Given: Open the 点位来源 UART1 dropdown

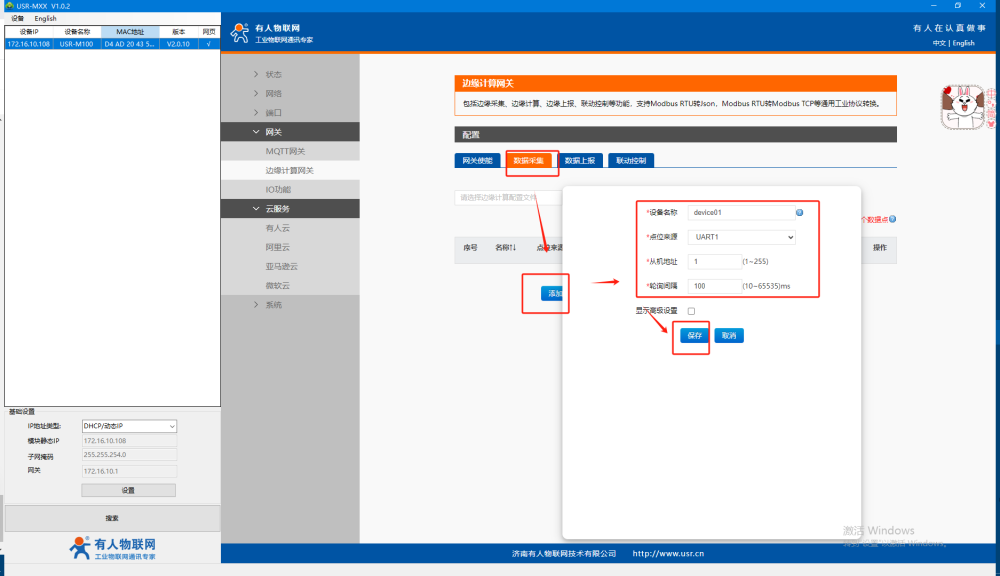Looking at the screenshot, I should click(x=743, y=237).
